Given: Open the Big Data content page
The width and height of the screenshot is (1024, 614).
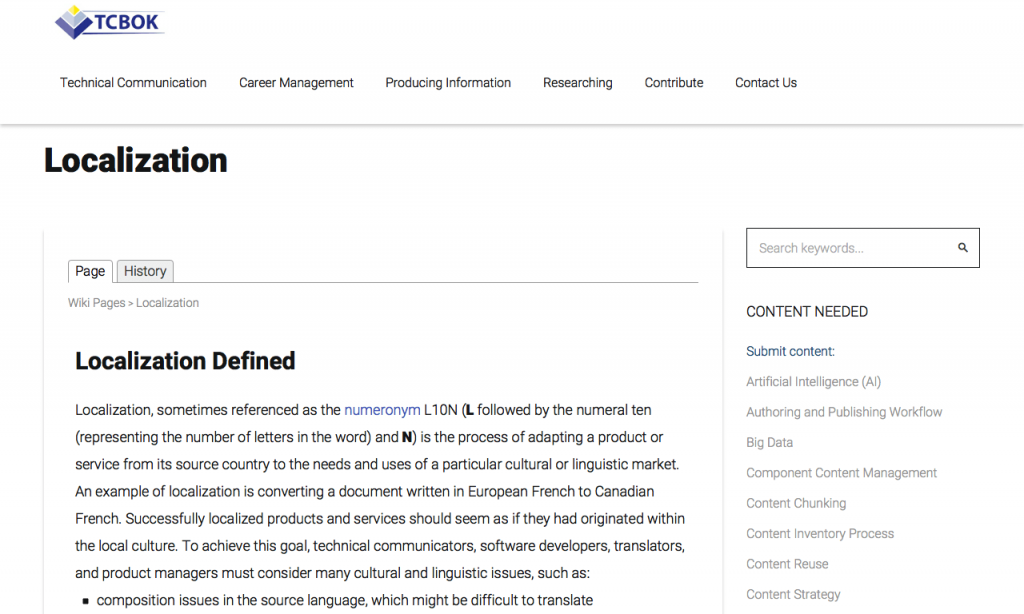Looking at the screenshot, I should pos(771,442).
